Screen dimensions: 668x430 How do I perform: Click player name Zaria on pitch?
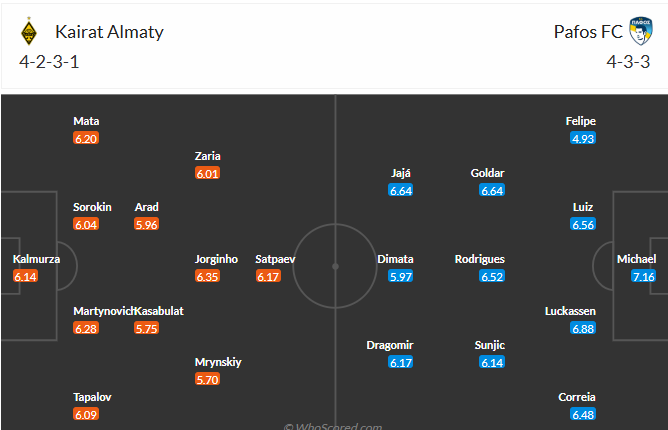(208, 156)
